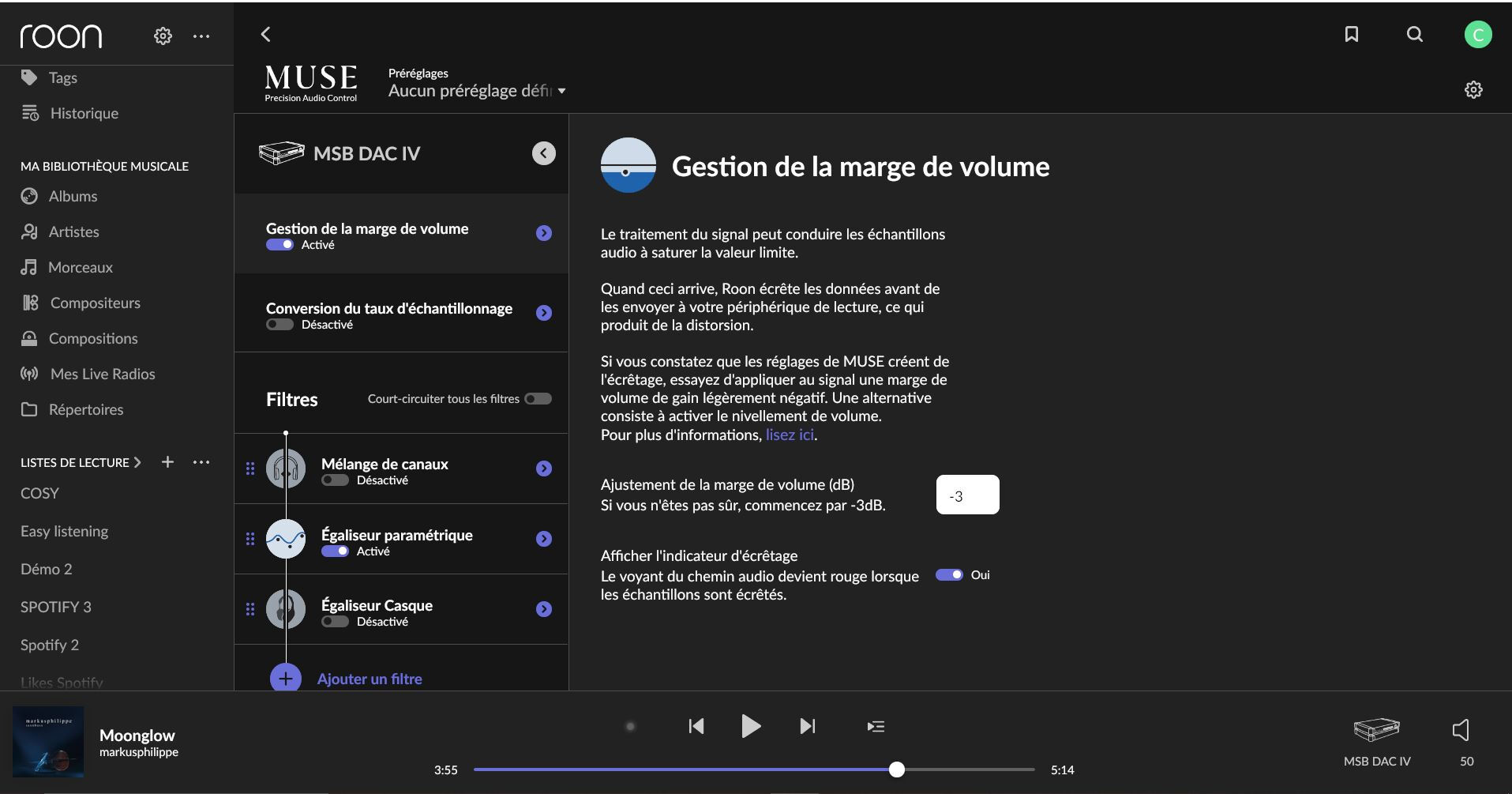
Task: Expand Gestion de la marge de volume arrow
Action: click(x=544, y=233)
